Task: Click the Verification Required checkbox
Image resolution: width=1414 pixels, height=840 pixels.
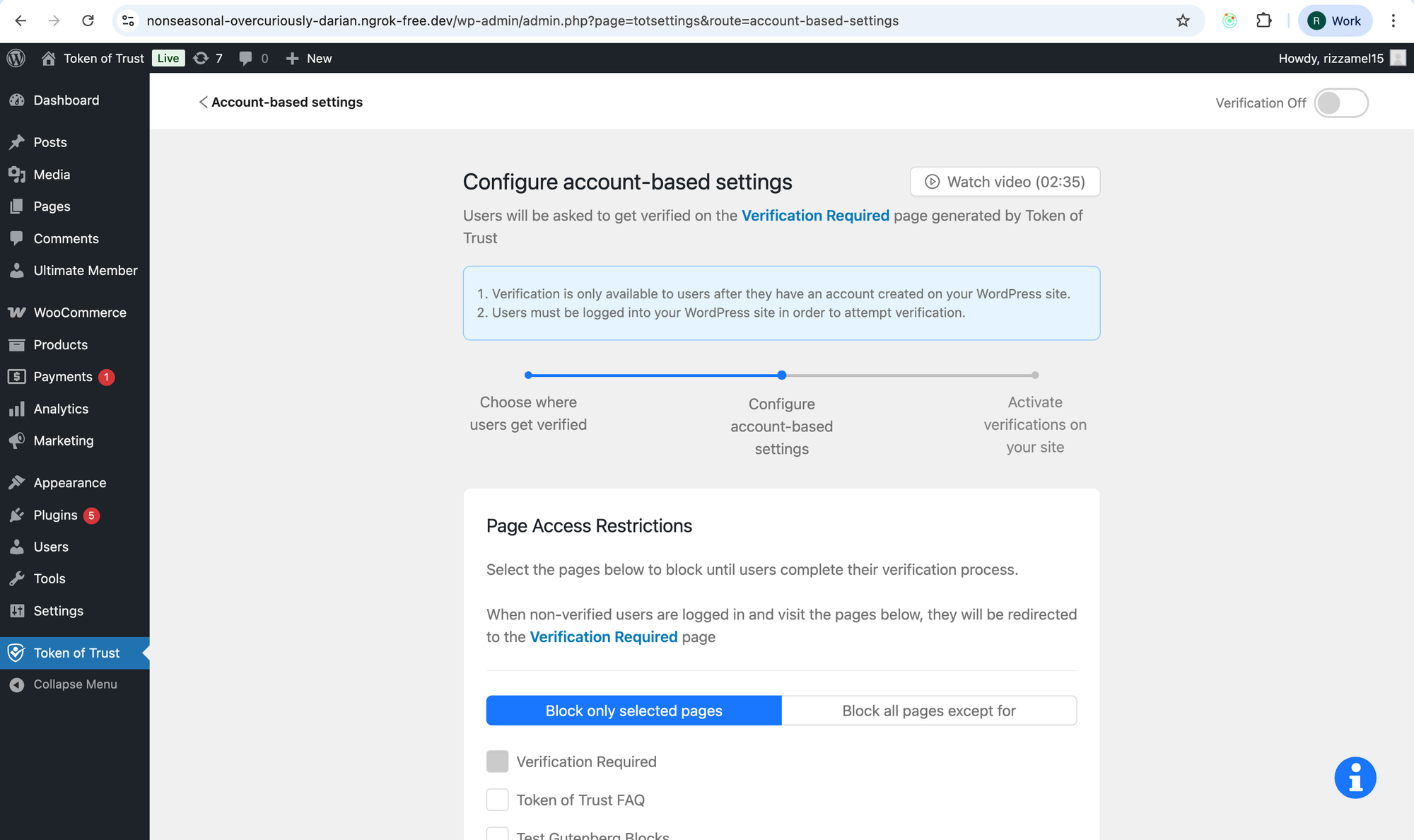Action: (497, 762)
